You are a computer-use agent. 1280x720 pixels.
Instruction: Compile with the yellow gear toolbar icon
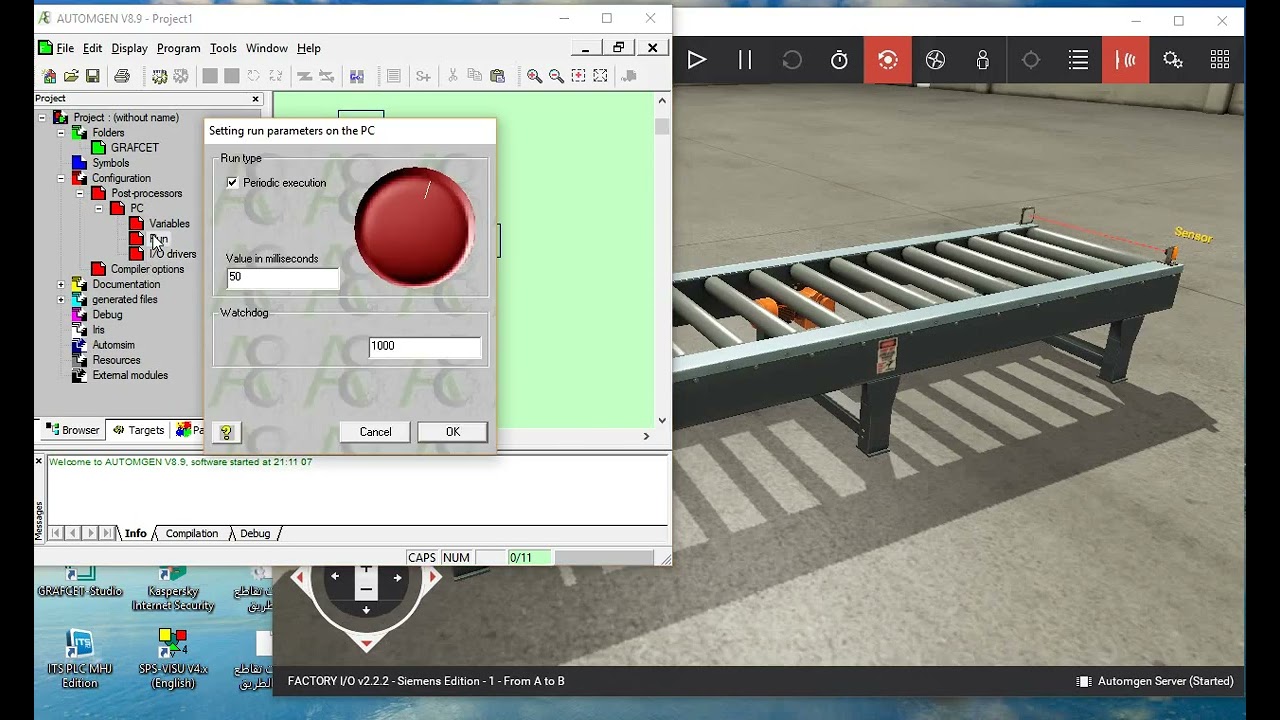click(159, 76)
